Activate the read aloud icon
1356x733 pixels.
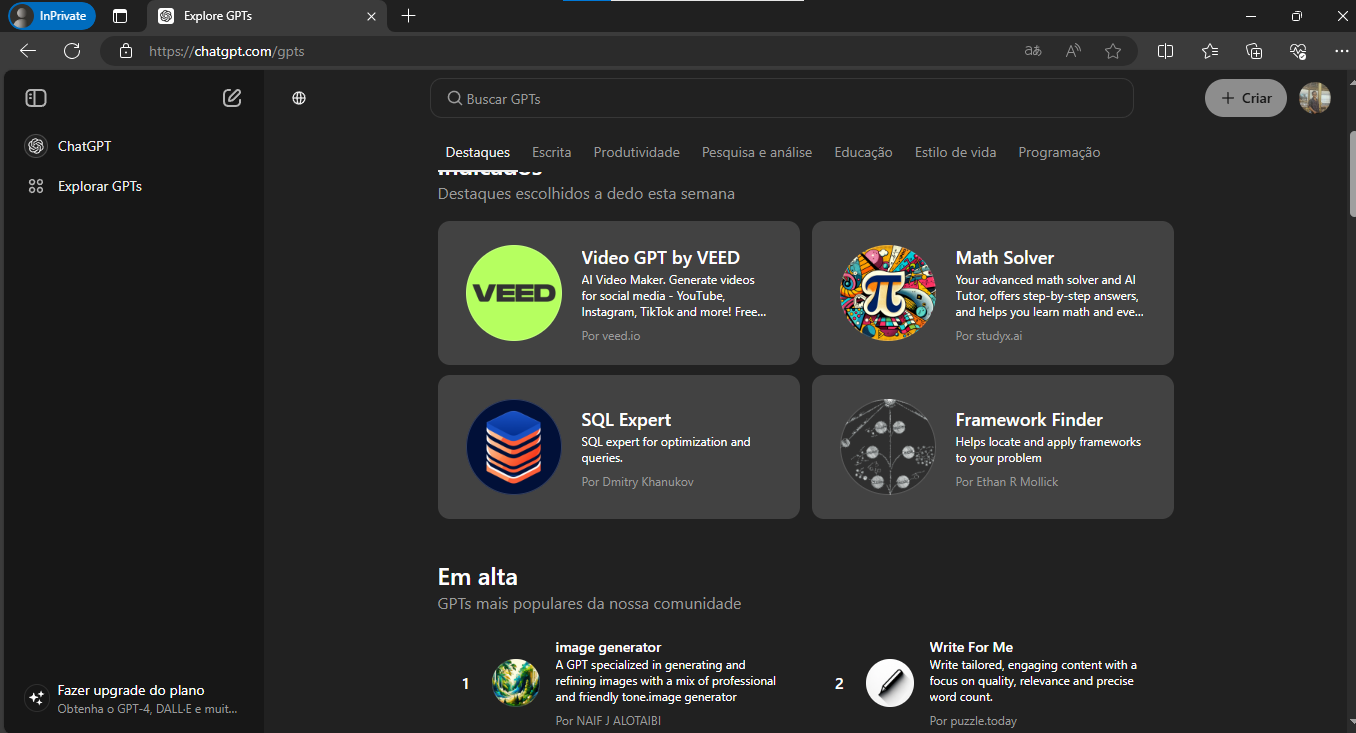click(1073, 51)
